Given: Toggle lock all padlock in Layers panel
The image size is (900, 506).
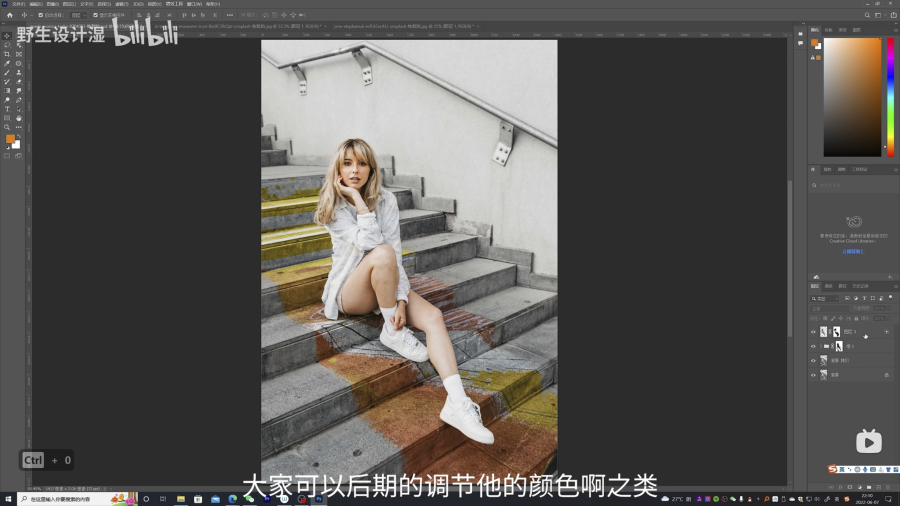Looking at the screenshot, I should coord(856,318).
